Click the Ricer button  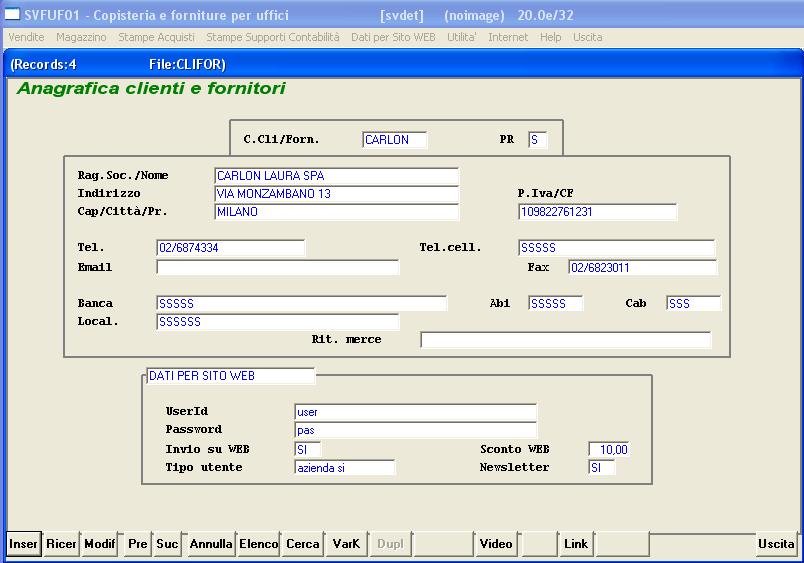click(x=61, y=544)
